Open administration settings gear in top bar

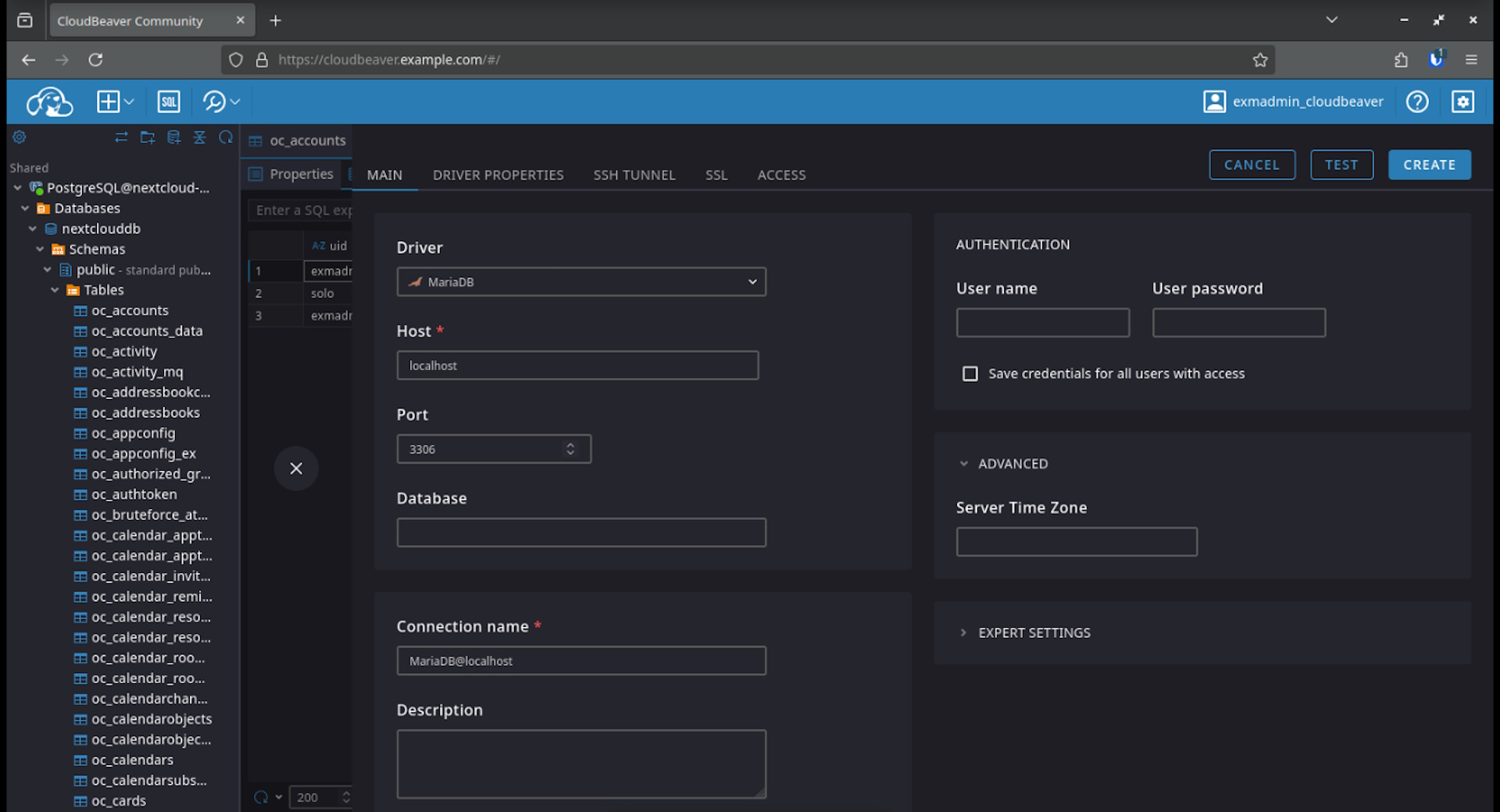point(1462,101)
